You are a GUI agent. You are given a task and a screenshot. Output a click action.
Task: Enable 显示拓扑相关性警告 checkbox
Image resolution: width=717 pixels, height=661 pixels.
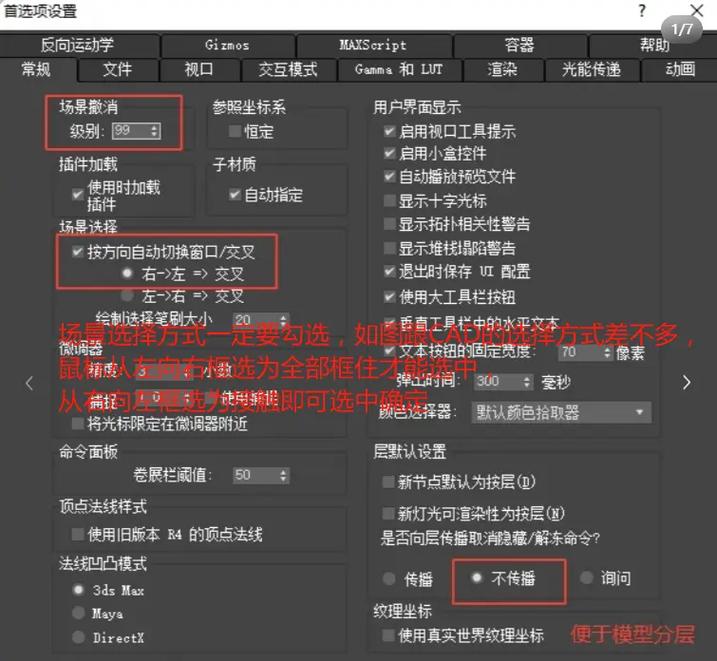tap(390, 224)
